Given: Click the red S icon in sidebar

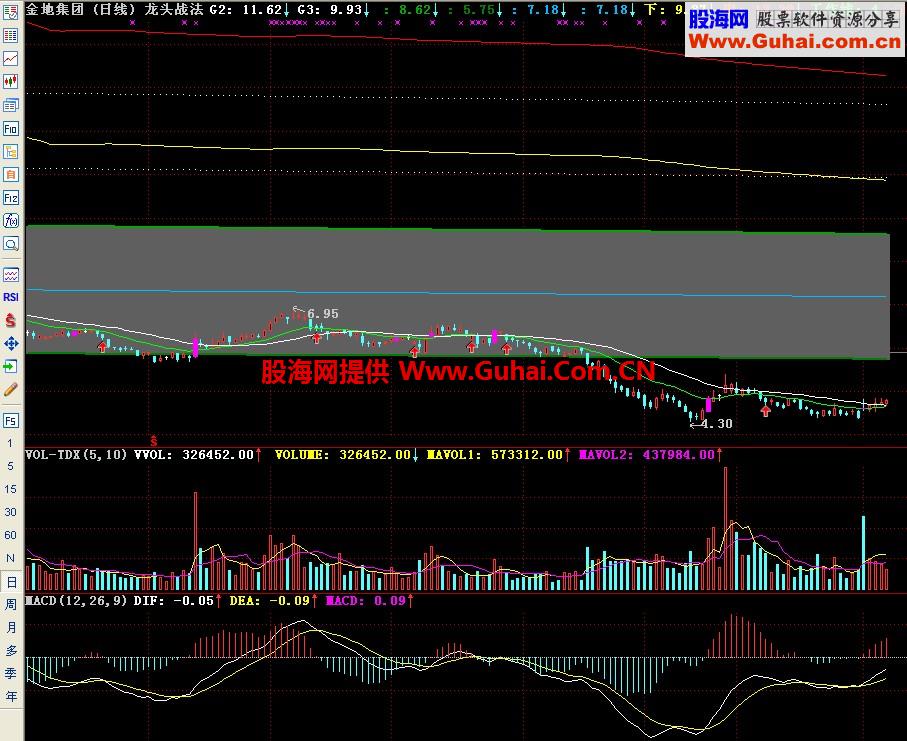Looking at the screenshot, I should point(10,320).
